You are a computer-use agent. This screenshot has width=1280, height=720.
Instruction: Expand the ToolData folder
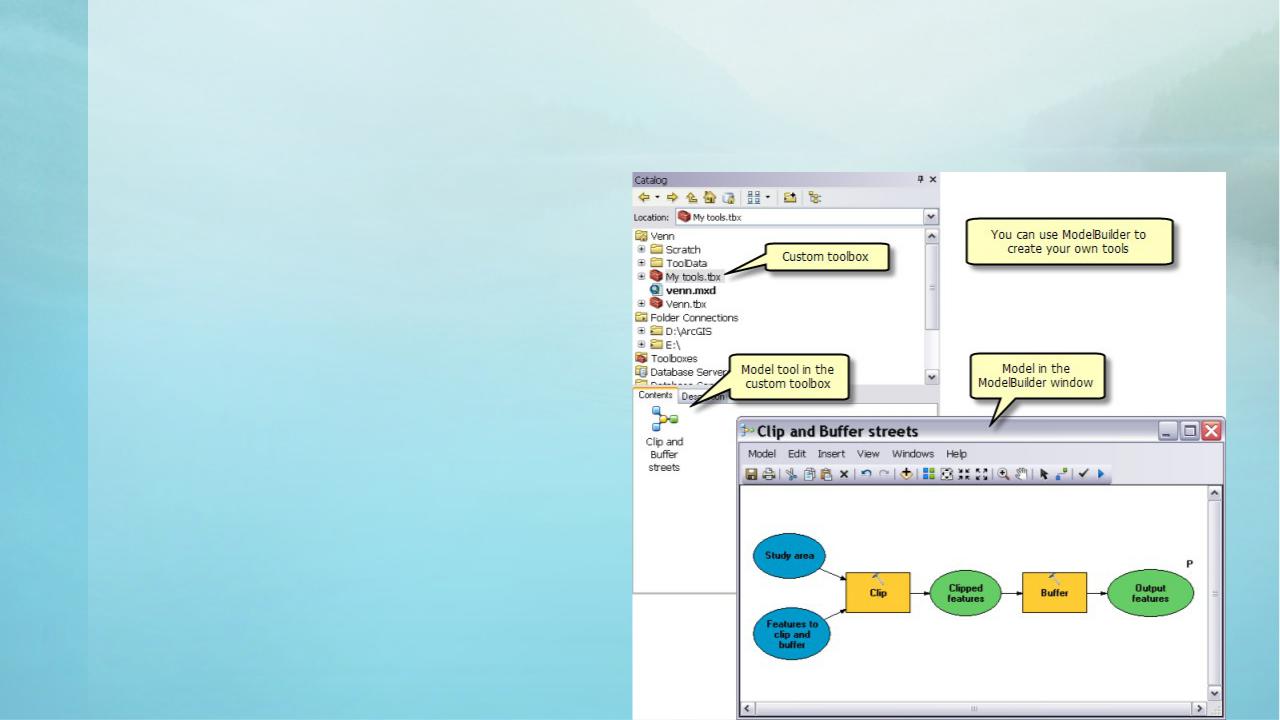pyautogui.click(x=641, y=263)
